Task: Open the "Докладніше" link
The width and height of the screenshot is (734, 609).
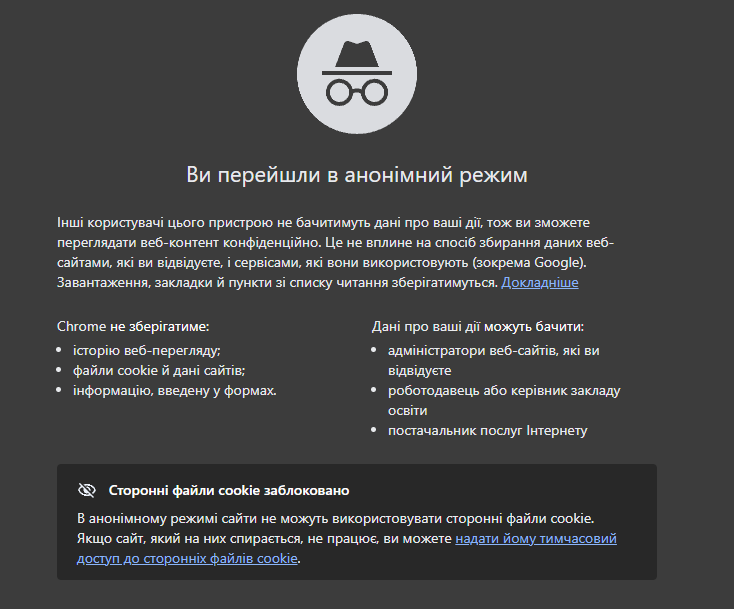Action: tap(540, 283)
